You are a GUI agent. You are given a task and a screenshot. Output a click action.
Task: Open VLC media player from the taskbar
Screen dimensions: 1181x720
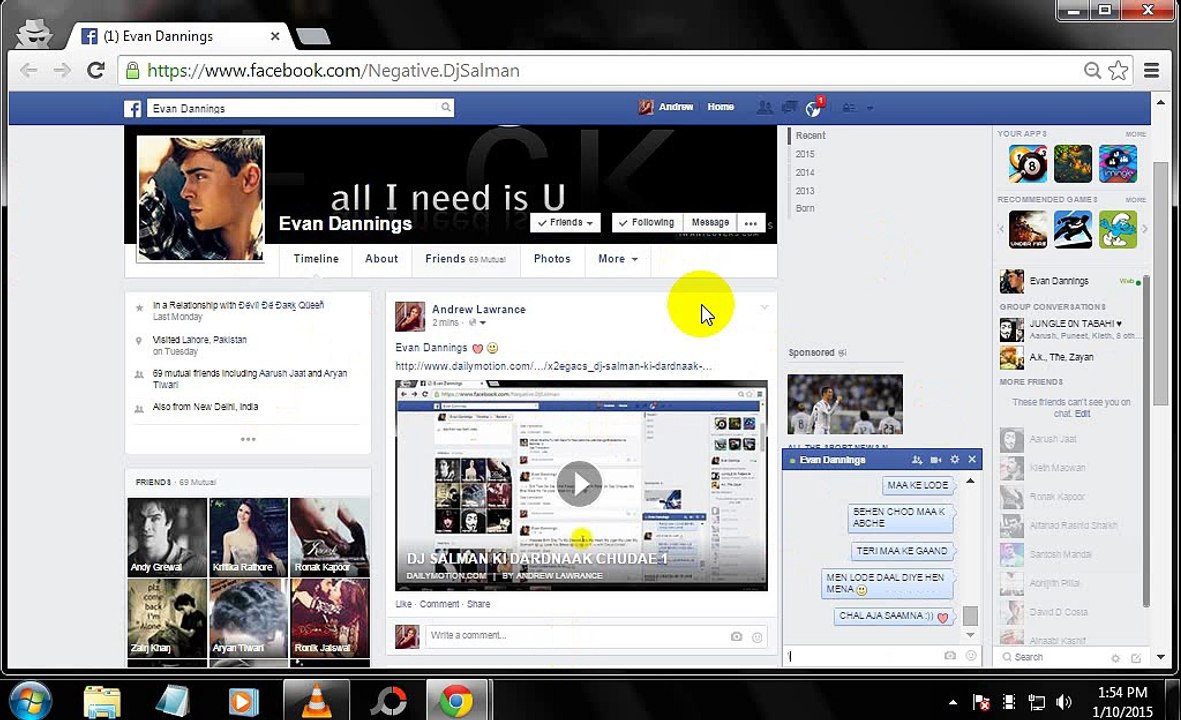(x=316, y=700)
